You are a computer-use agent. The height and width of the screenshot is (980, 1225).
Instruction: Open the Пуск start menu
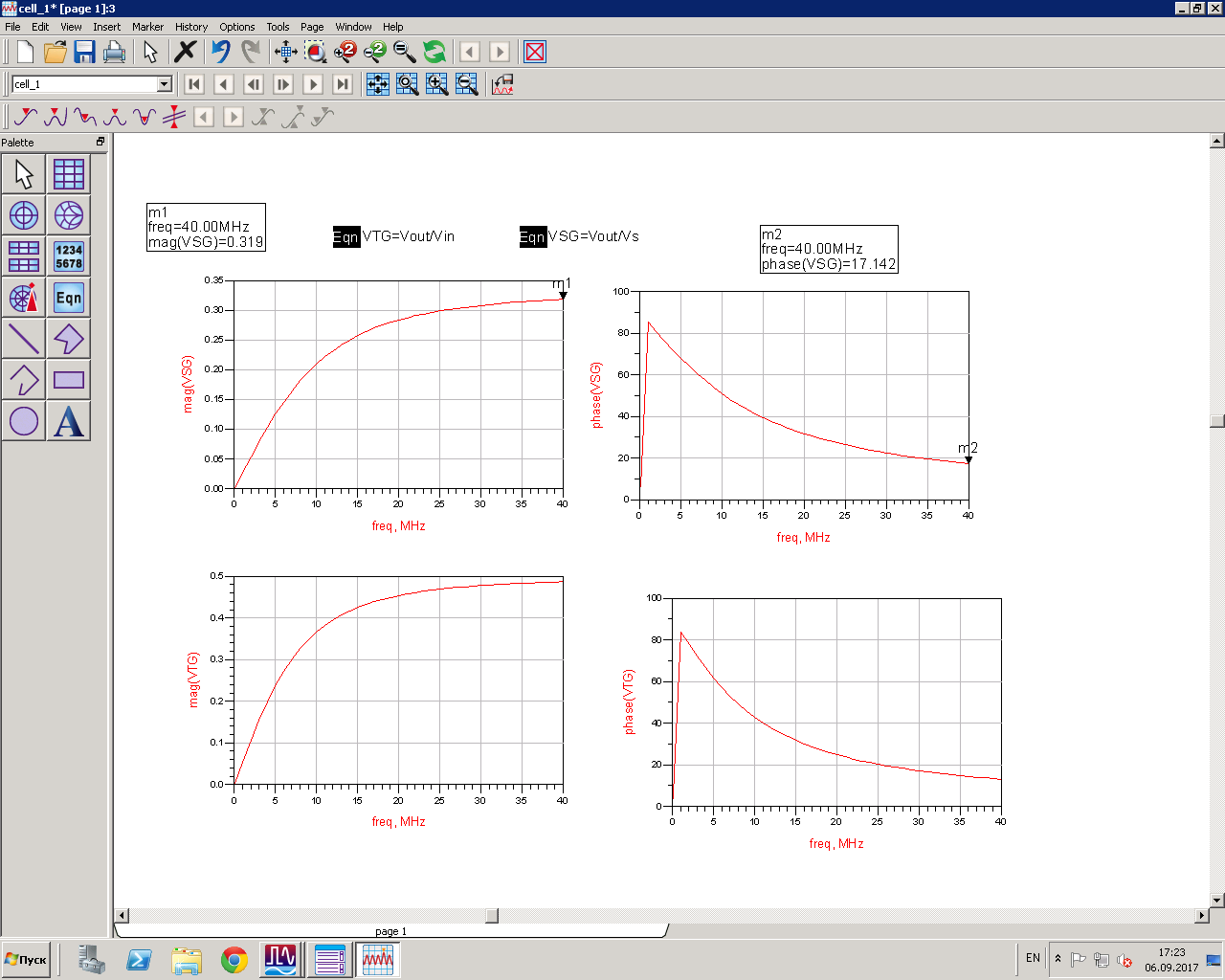pos(26,959)
